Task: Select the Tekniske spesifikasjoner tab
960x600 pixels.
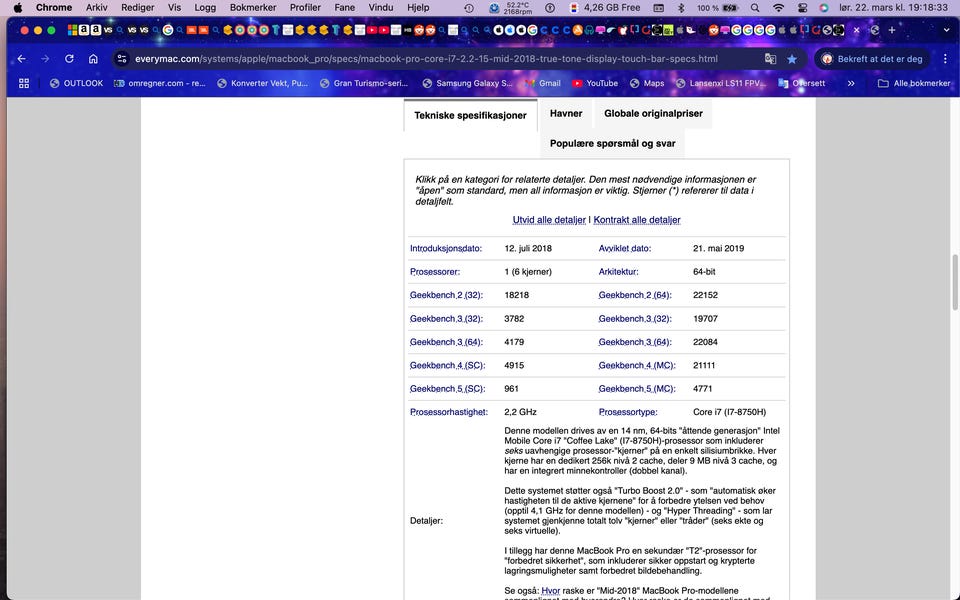Action: click(470, 115)
